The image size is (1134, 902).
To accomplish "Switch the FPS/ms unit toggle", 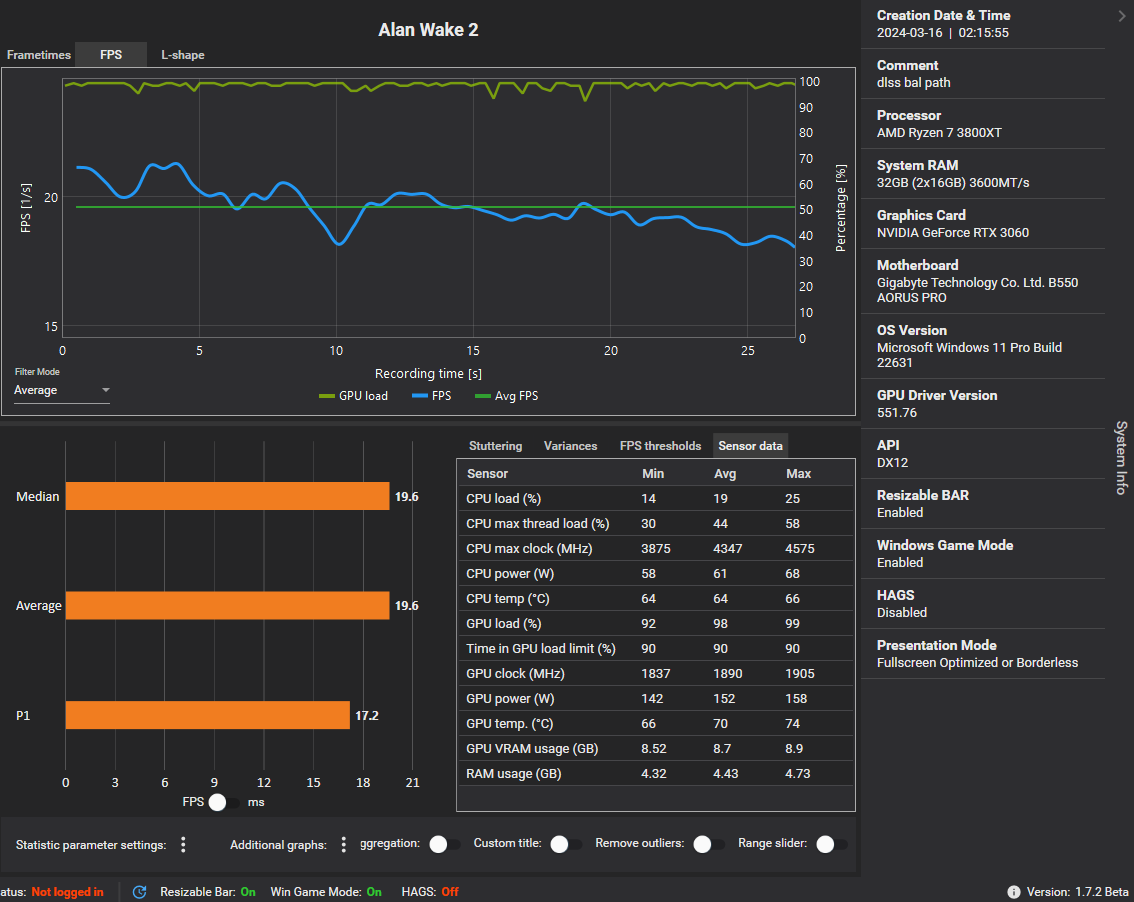I will click(x=224, y=802).
